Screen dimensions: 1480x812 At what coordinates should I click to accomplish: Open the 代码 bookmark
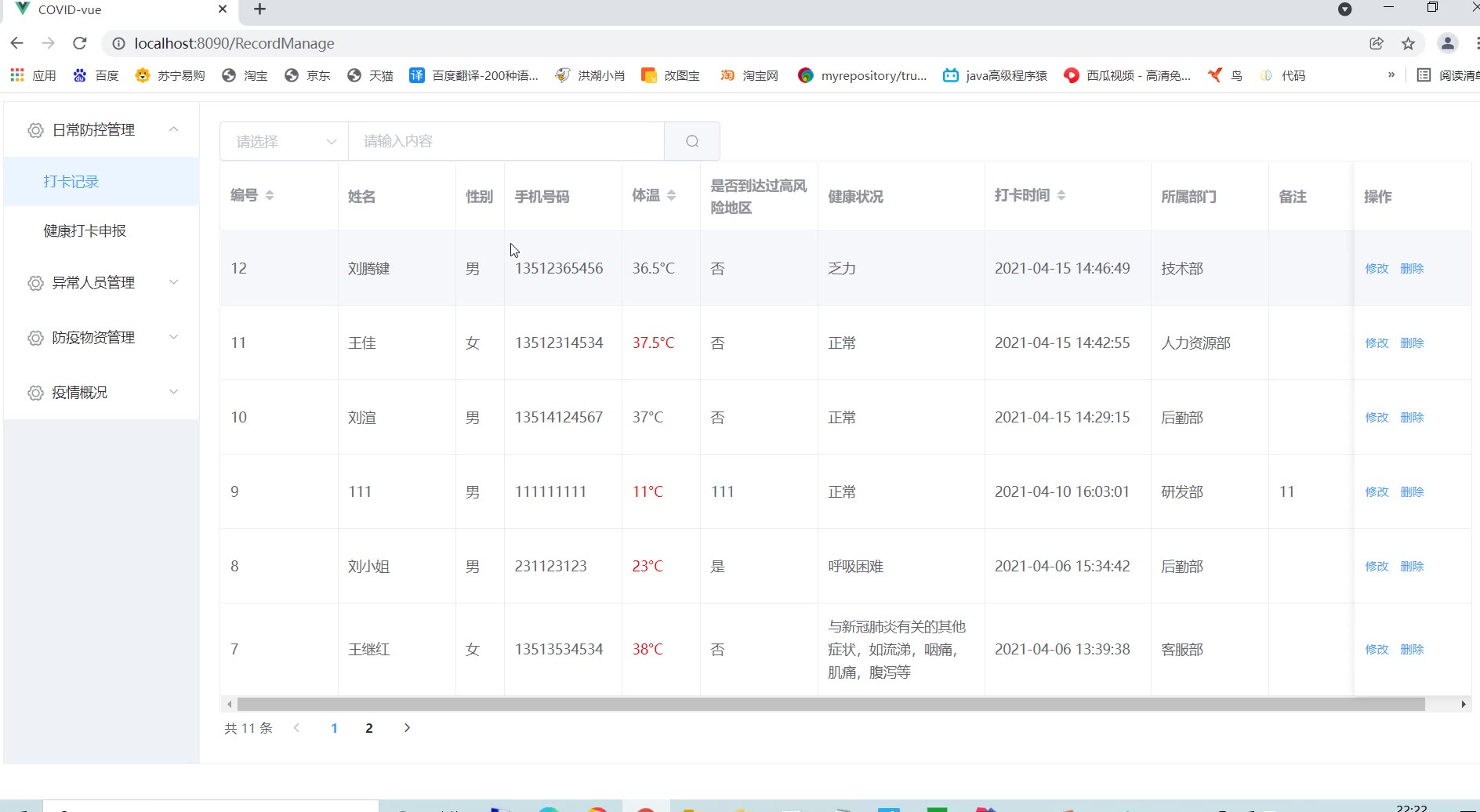(1282, 75)
